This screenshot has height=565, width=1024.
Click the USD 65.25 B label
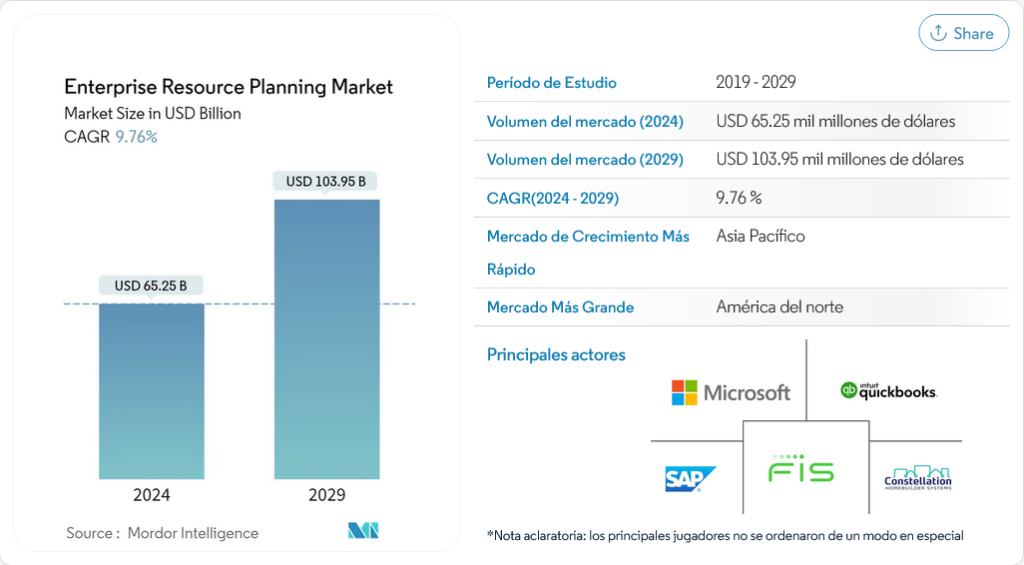coord(151,286)
